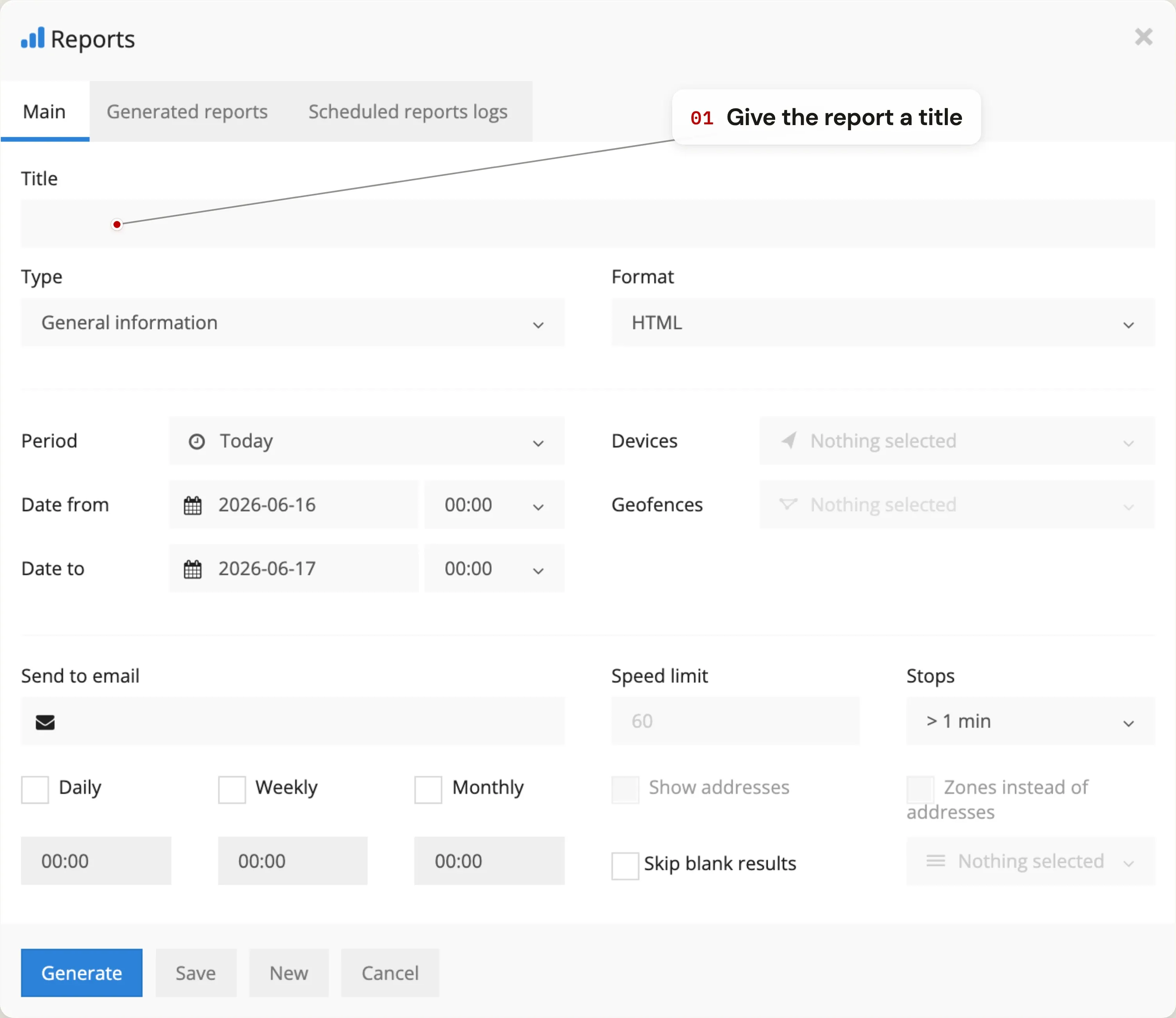1176x1018 pixels.
Task: Enable the Weekly checkbox
Action: tap(232, 790)
